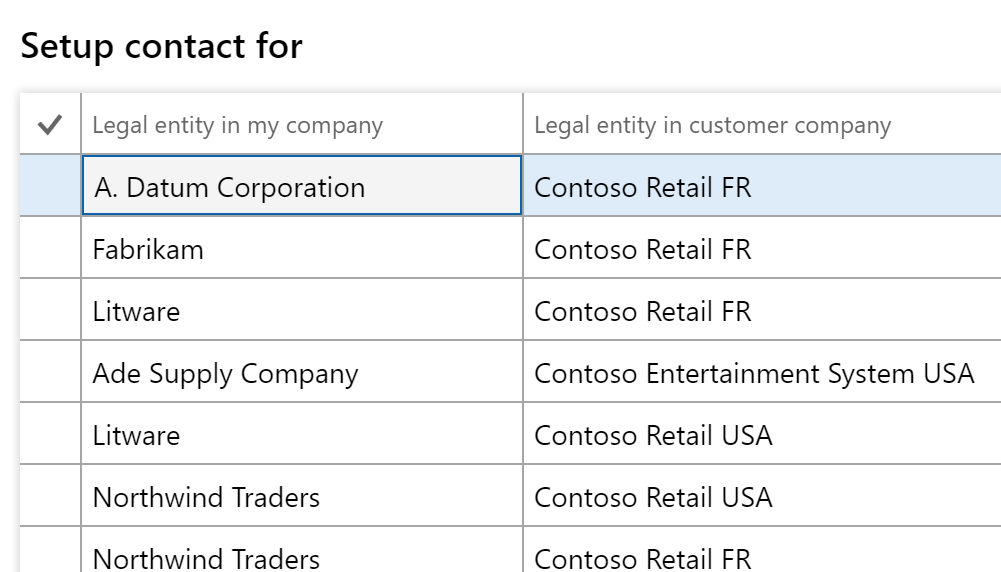Toggle row selector for the Fabrikam row
Screen dimensions: 1001x572
tap(50, 249)
